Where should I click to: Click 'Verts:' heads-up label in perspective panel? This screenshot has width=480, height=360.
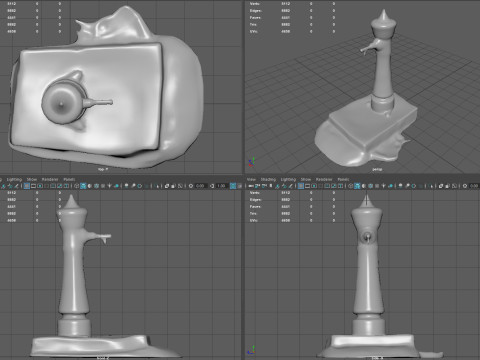(255, 3)
